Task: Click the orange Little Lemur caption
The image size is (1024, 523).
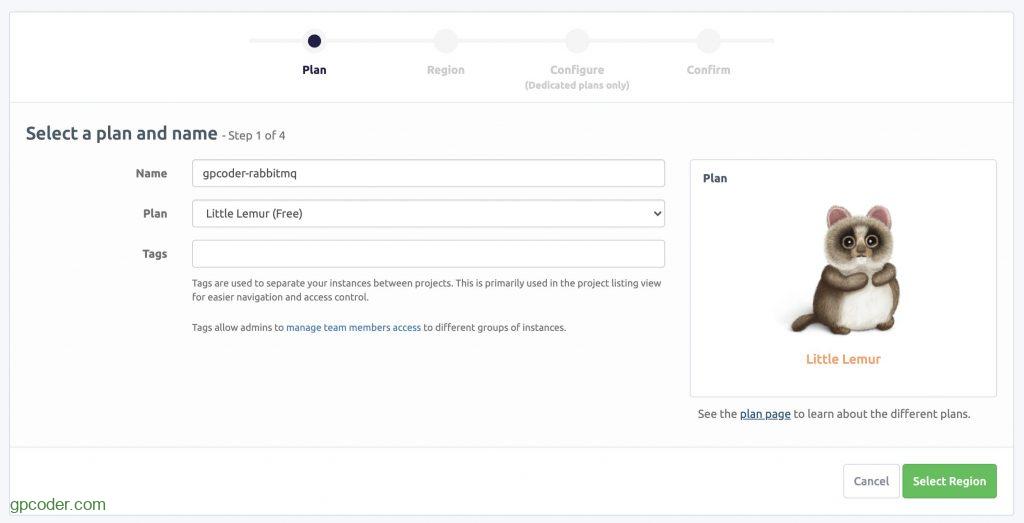Action: pyautogui.click(x=843, y=359)
